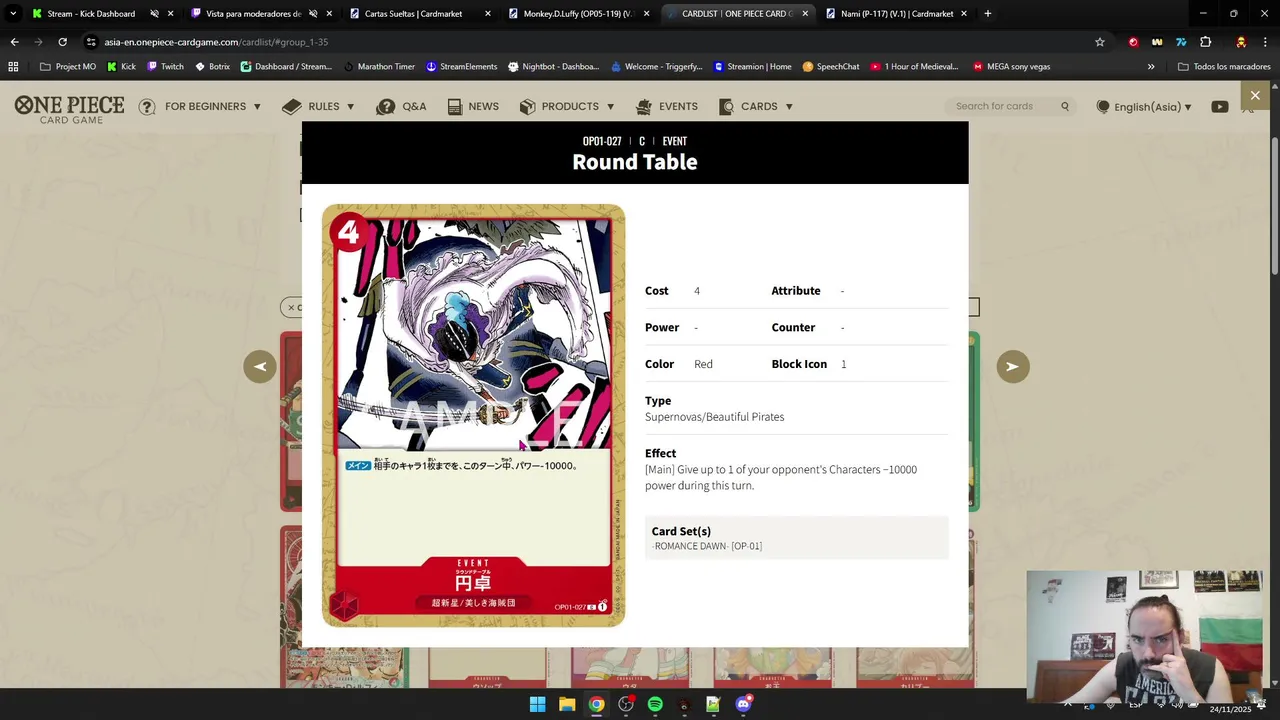Click the search magnifier icon
This screenshot has width=1280, height=720.
(x=1065, y=106)
